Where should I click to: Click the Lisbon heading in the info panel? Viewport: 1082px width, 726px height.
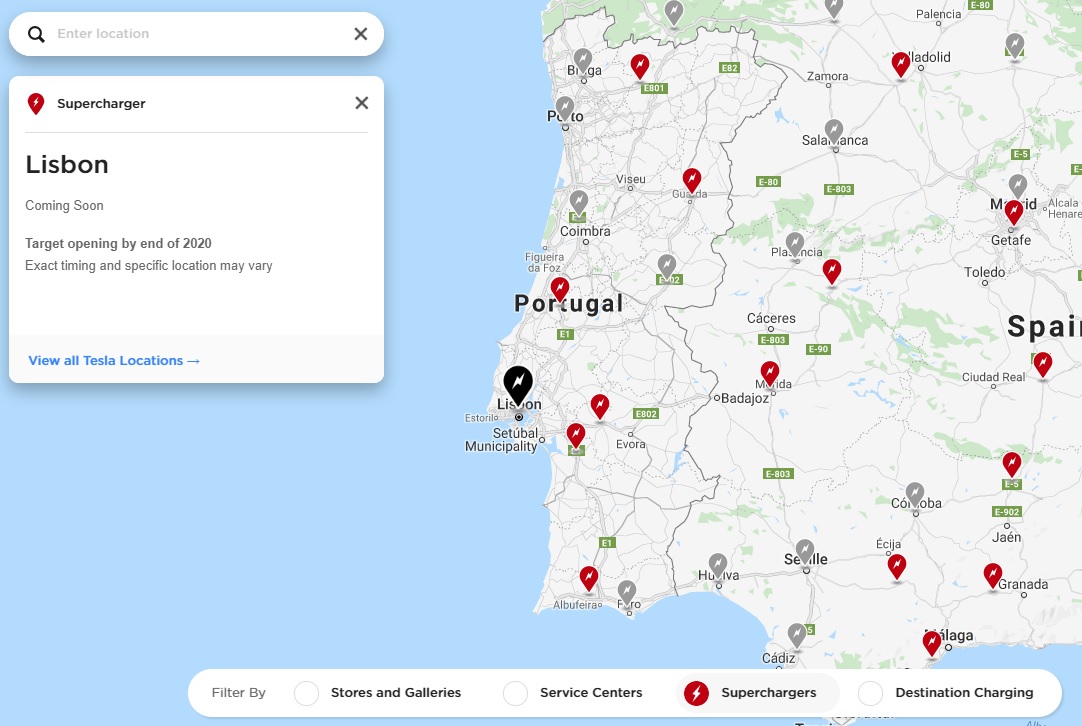click(x=67, y=164)
